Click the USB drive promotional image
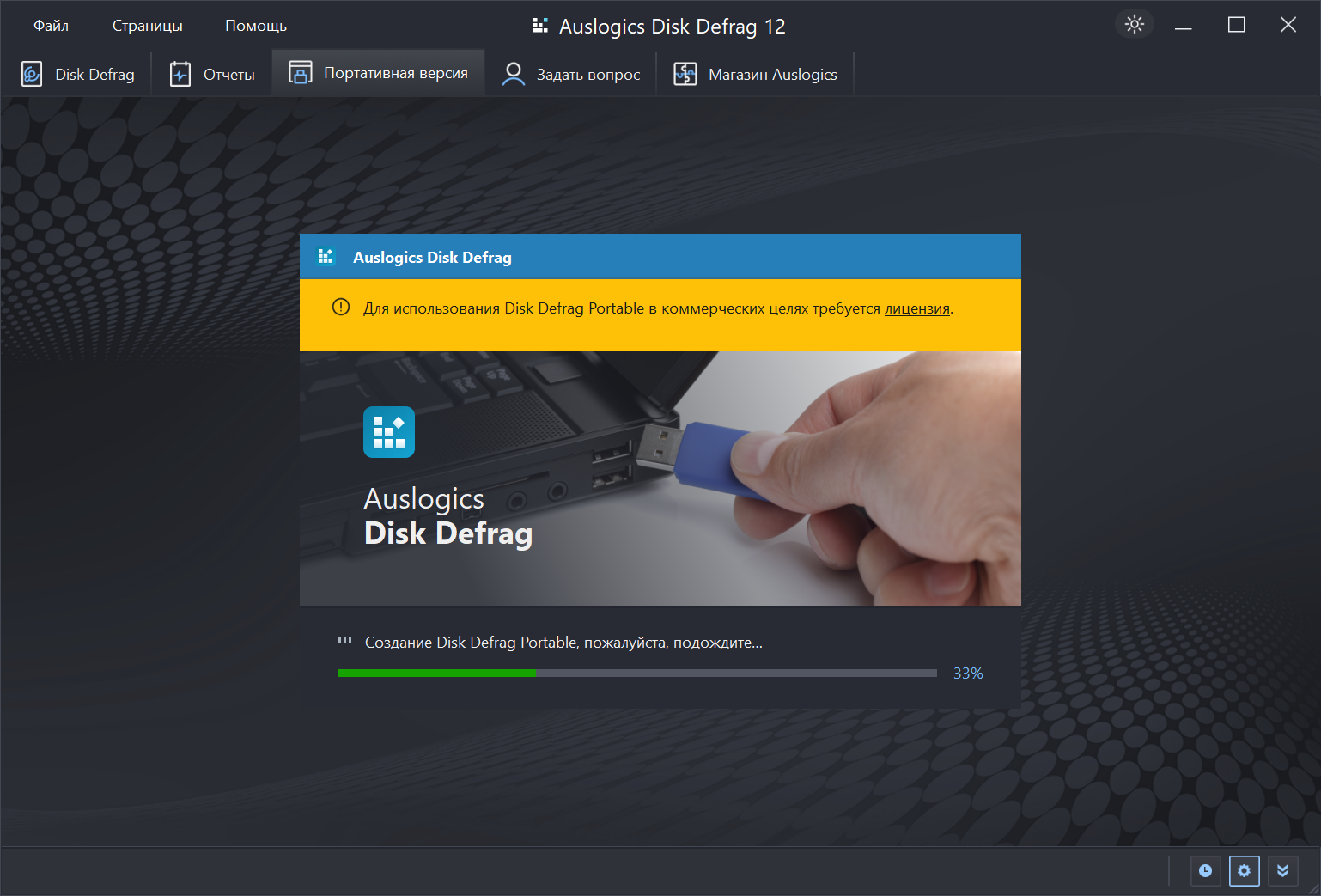Viewport: 1321px width, 896px height. click(660, 478)
